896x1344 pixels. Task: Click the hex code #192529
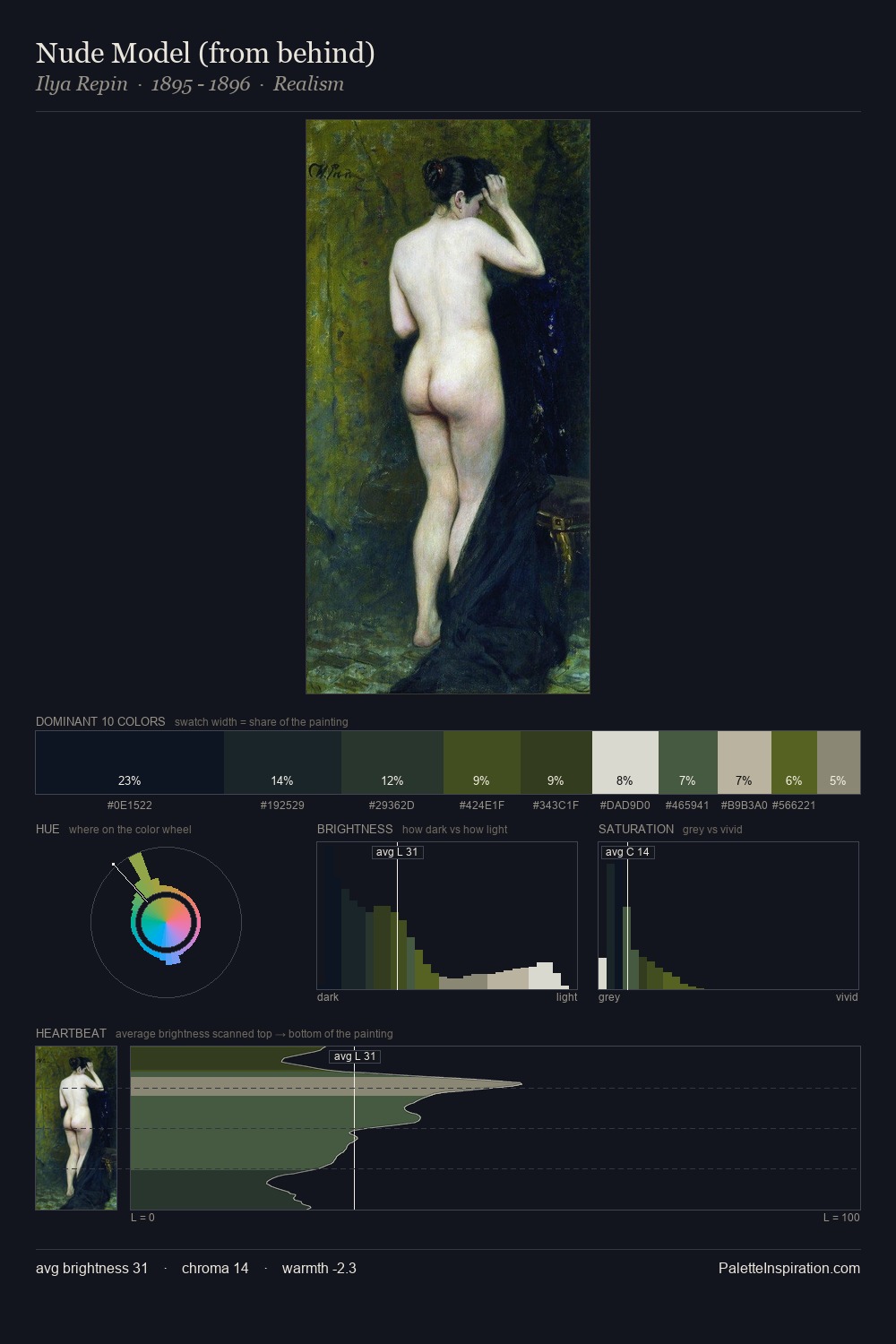[282, 806]
